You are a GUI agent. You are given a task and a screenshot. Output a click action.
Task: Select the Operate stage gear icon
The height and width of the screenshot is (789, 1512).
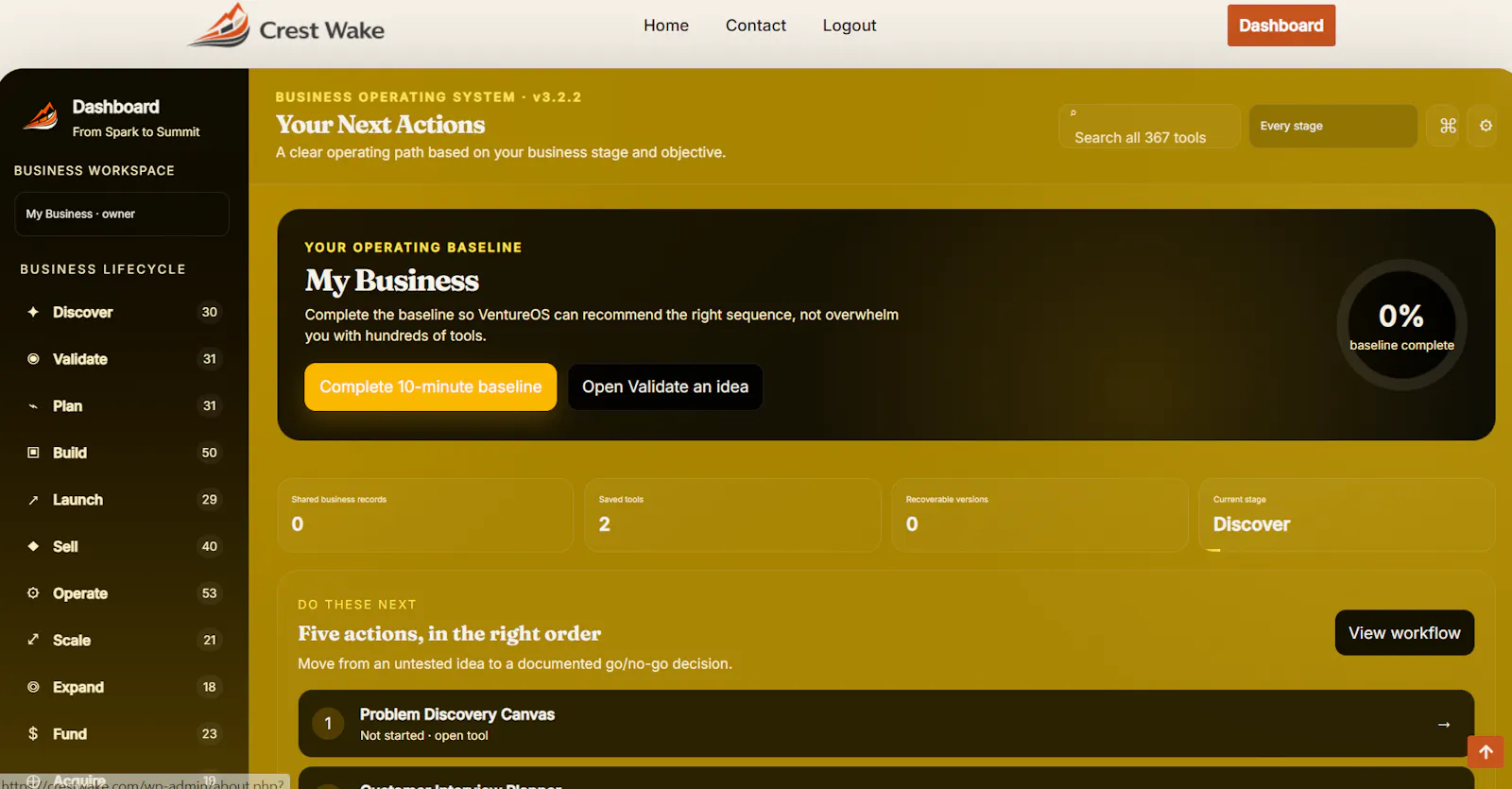33,593
